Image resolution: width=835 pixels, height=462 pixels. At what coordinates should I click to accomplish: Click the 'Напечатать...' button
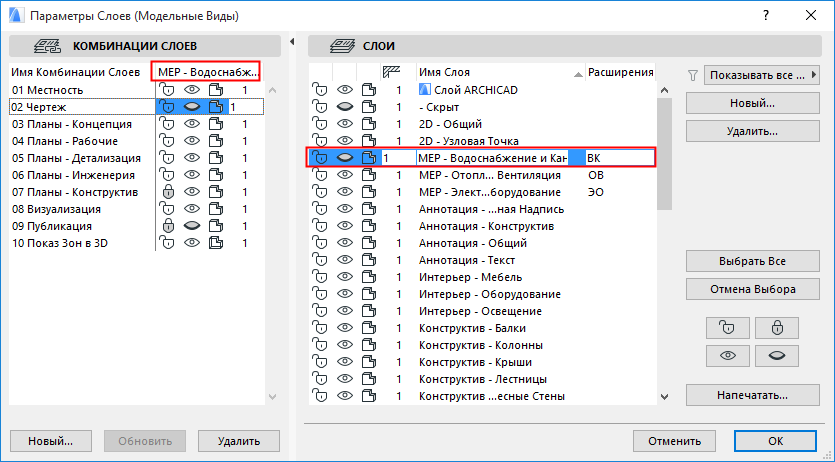[x=745, y=395]
